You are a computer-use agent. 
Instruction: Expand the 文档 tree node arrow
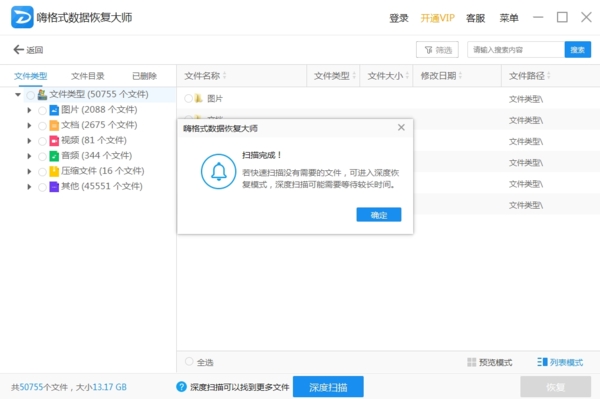[29, 125]
